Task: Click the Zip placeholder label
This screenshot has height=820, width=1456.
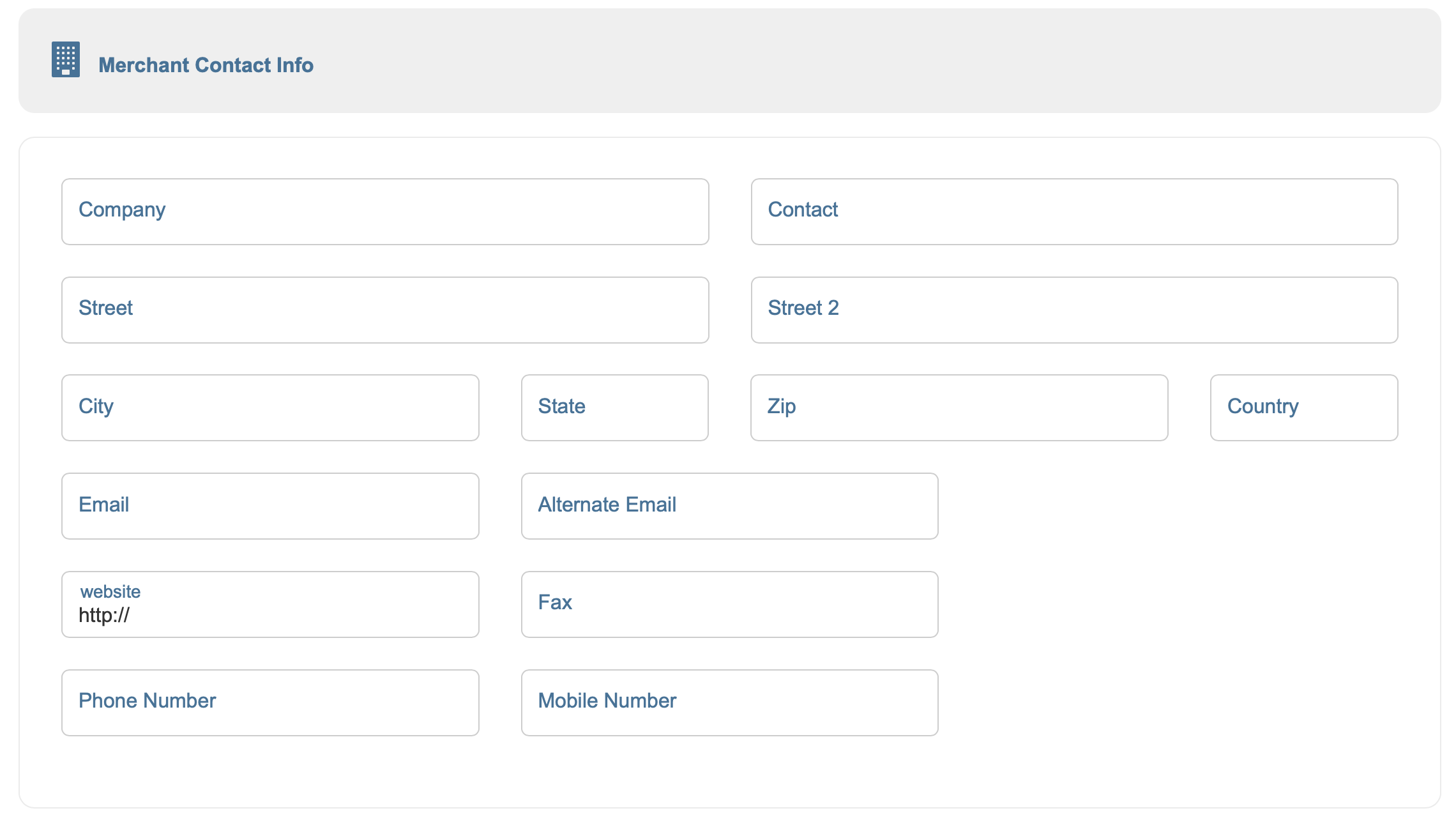Action: 781,406
